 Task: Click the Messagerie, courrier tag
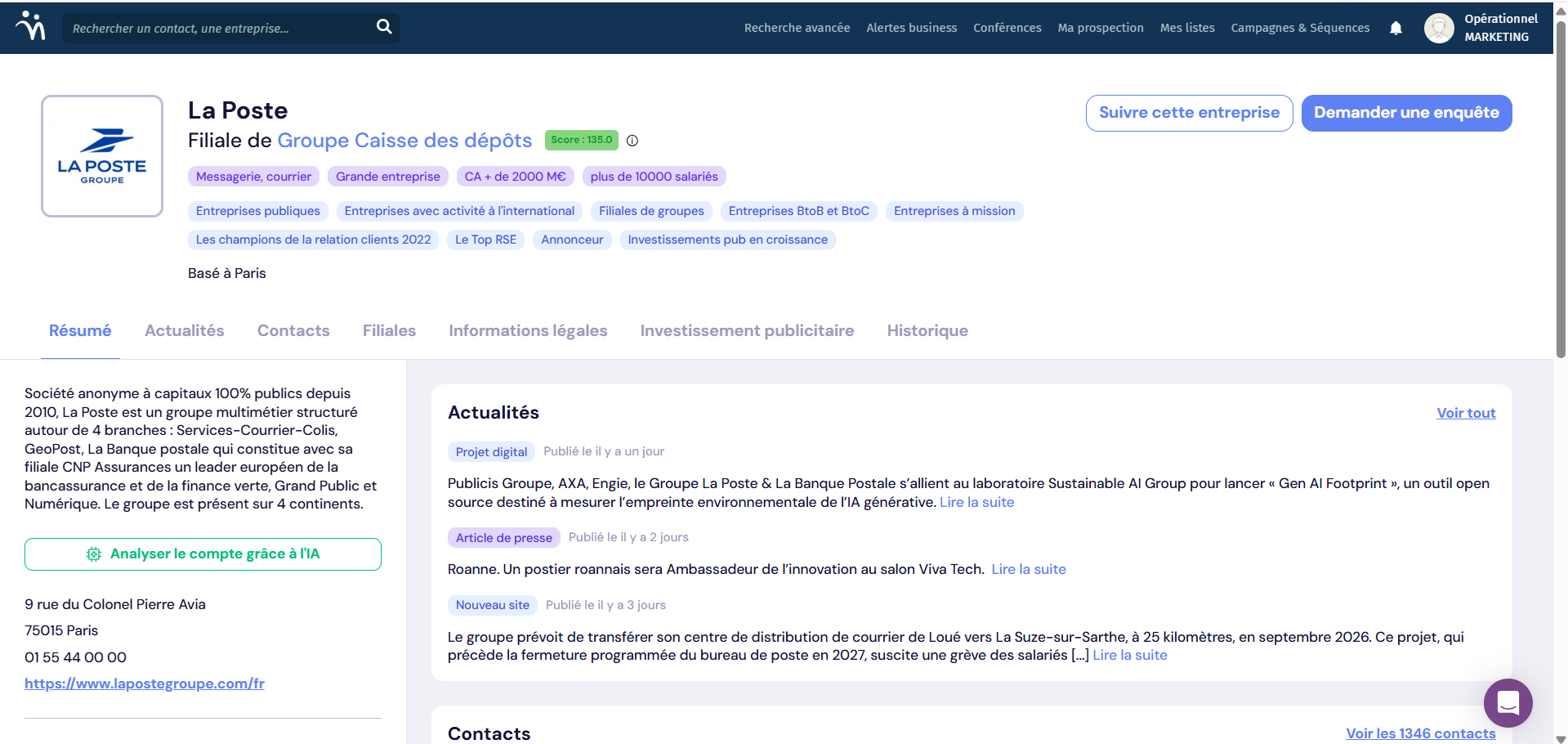(x=253, y=177)
